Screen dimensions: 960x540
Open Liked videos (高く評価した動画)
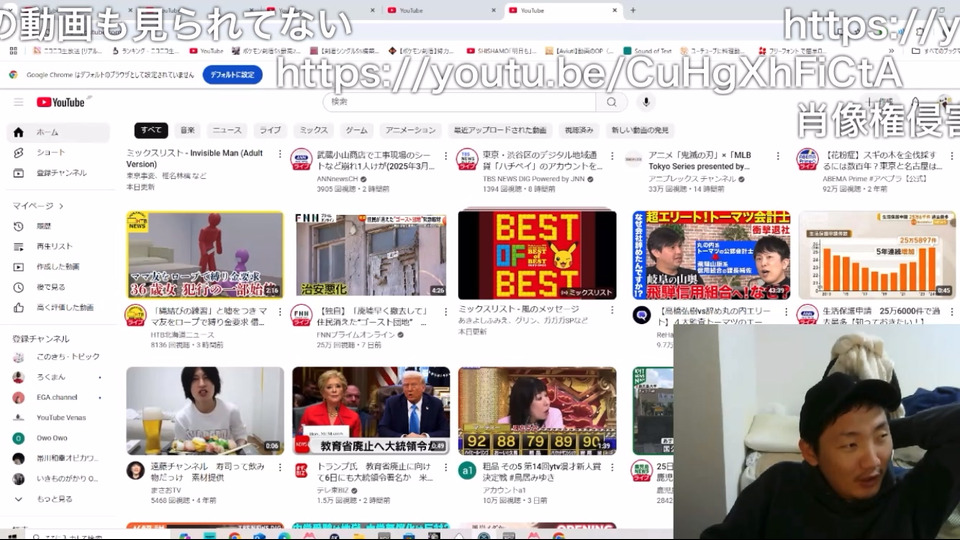[x=58, y=307]
